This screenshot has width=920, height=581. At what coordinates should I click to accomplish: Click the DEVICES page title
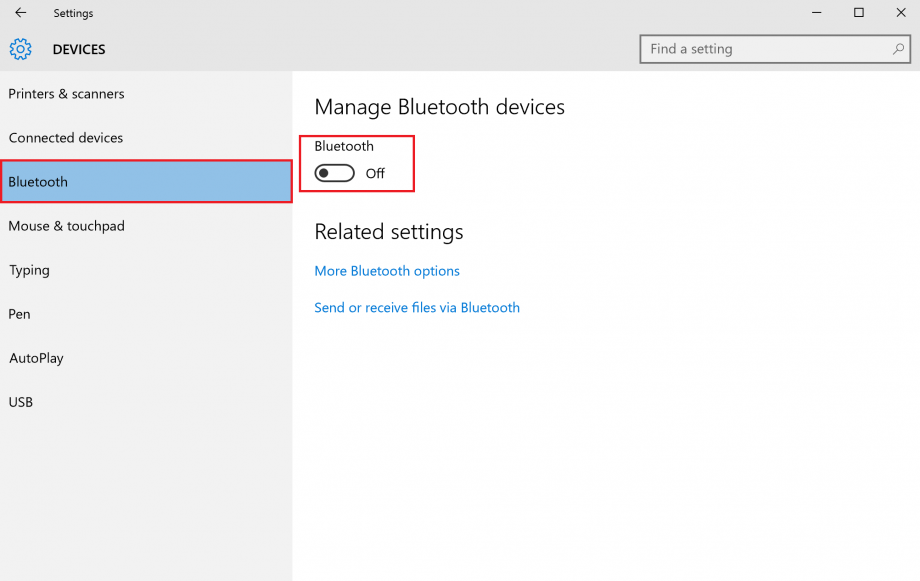click(x=78, y=49)
